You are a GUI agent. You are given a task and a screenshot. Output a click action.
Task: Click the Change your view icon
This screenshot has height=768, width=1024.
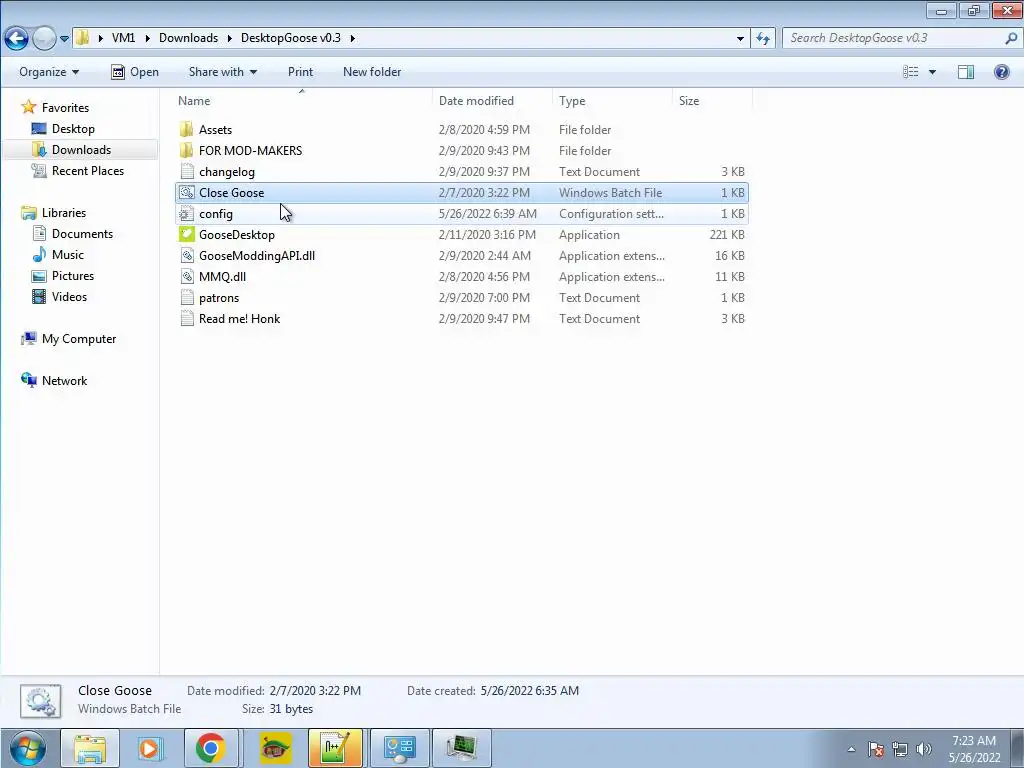911,72
